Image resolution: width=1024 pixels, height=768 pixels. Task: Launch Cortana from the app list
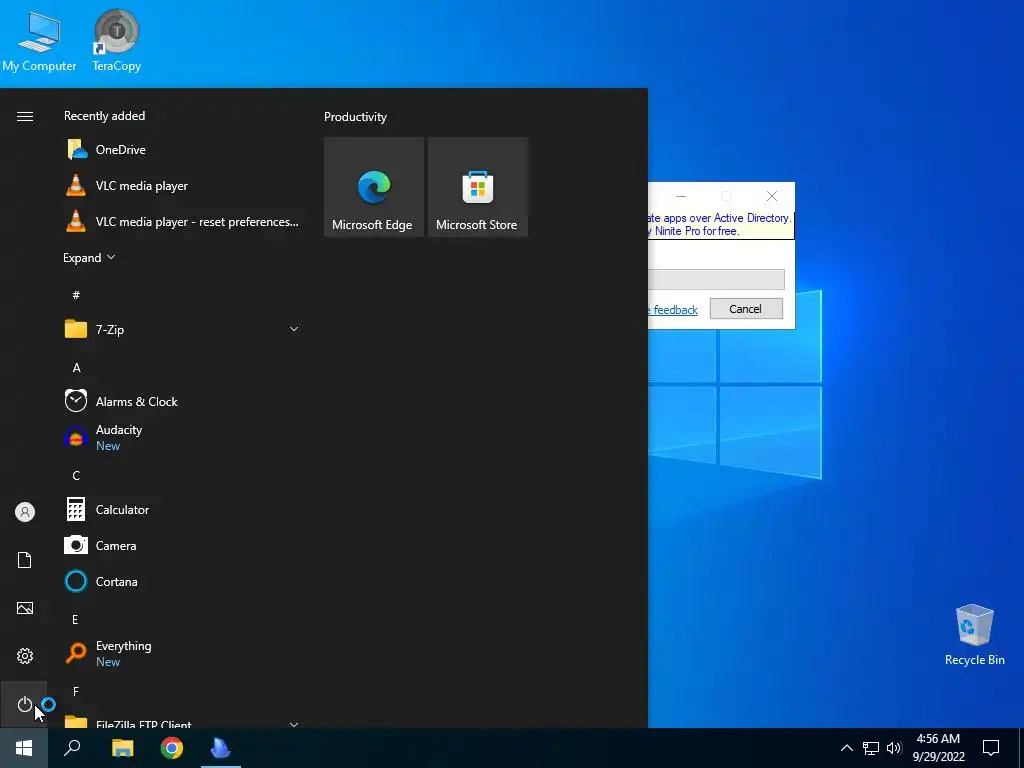182,581
